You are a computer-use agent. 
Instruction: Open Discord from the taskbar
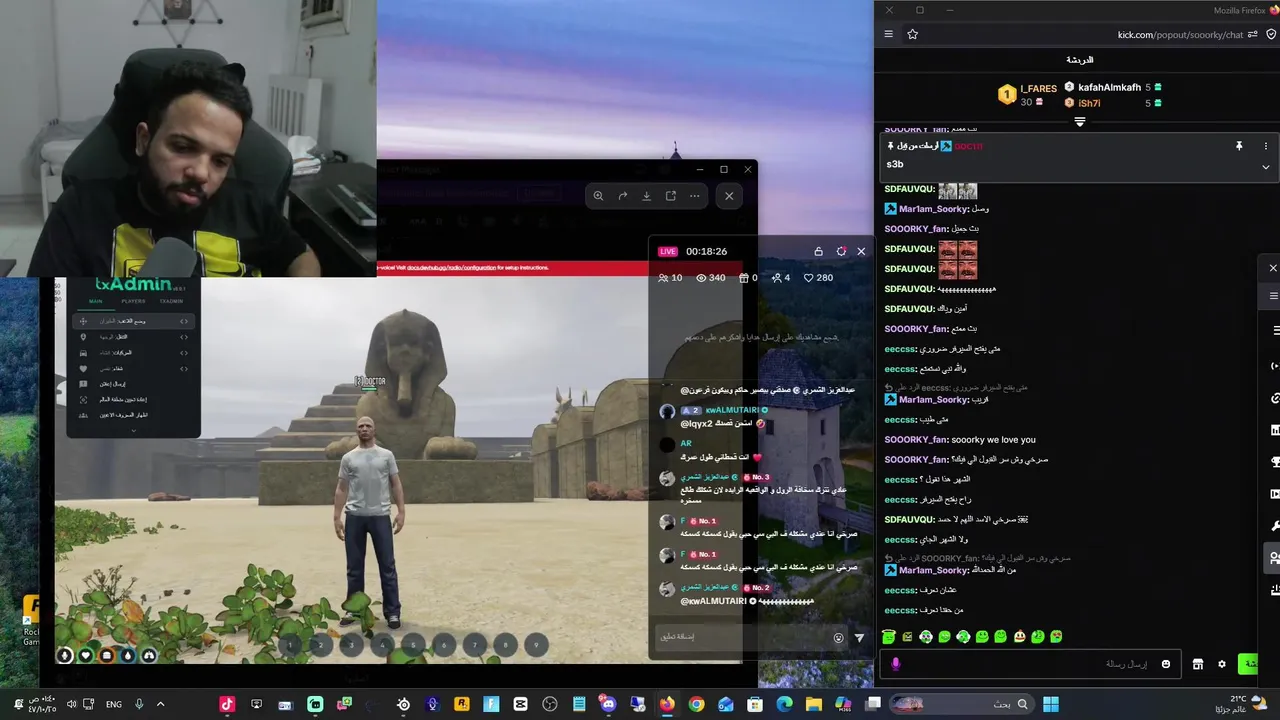pyautogui.click(x=608, y=704)
